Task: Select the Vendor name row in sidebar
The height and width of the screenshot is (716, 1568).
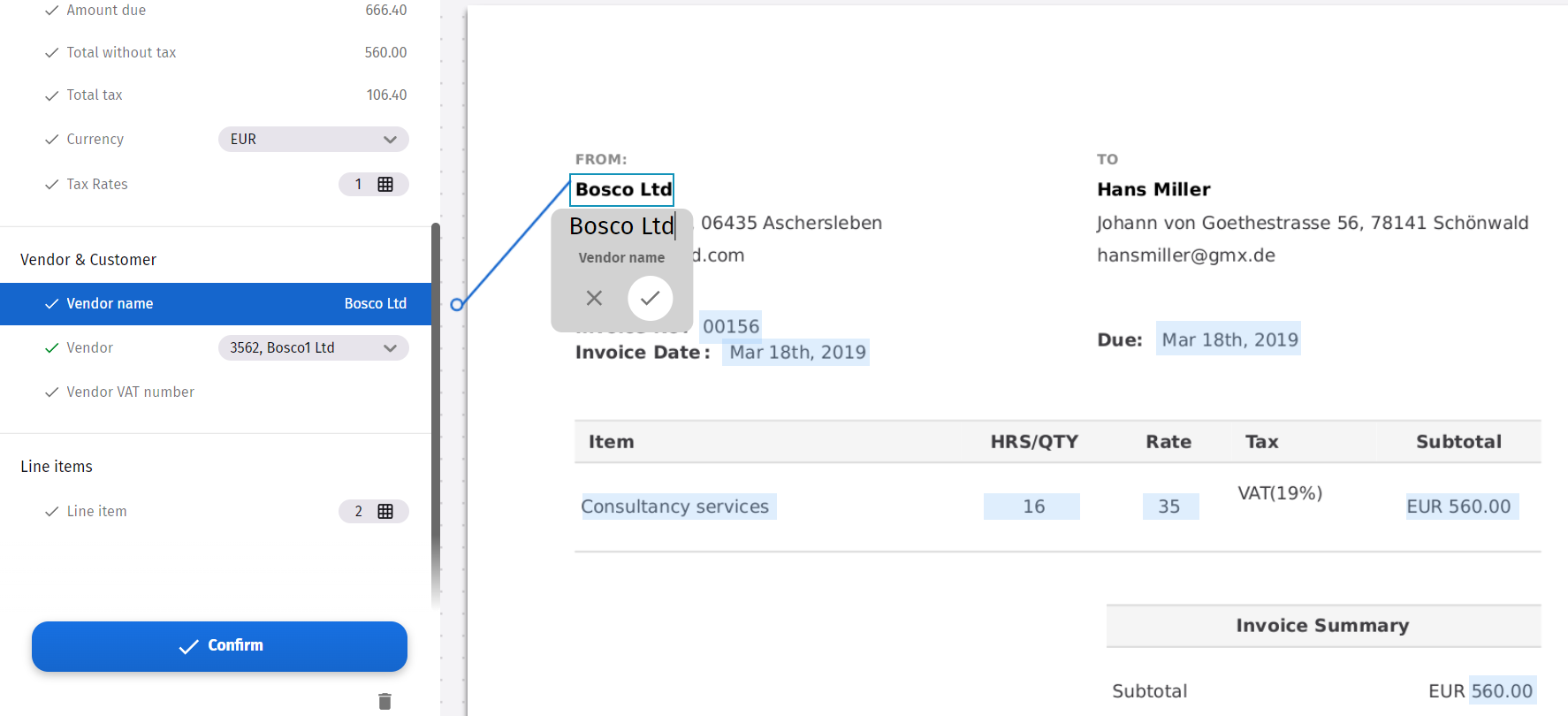Action: pyautogui.click(x=216, y=303)
